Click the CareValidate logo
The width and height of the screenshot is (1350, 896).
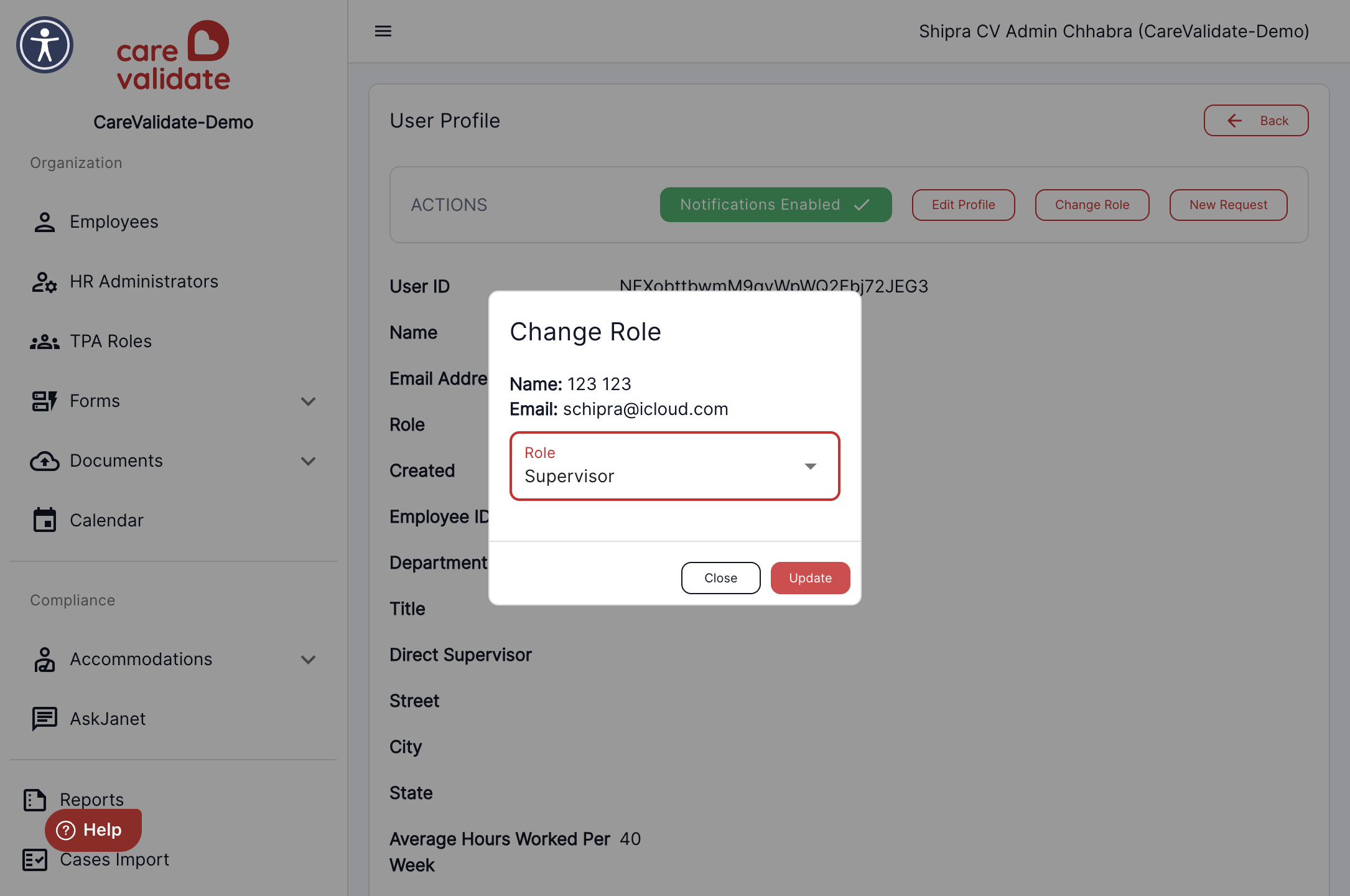pyautogui.click(x=174, y=56)
